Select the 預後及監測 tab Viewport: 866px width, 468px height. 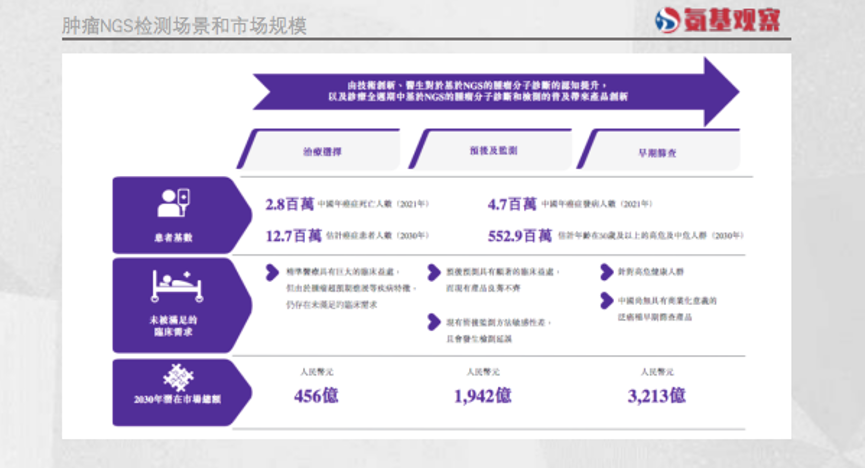coord(488,153)
